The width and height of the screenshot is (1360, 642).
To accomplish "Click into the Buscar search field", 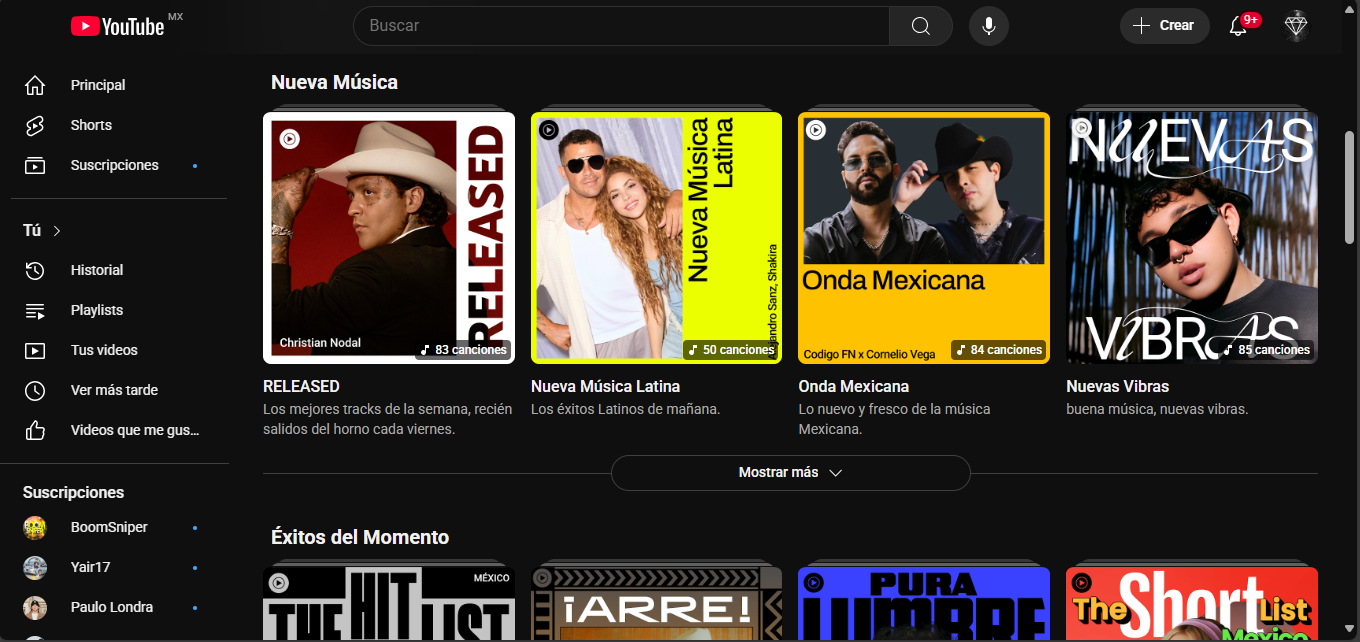I will pos(620,26).
